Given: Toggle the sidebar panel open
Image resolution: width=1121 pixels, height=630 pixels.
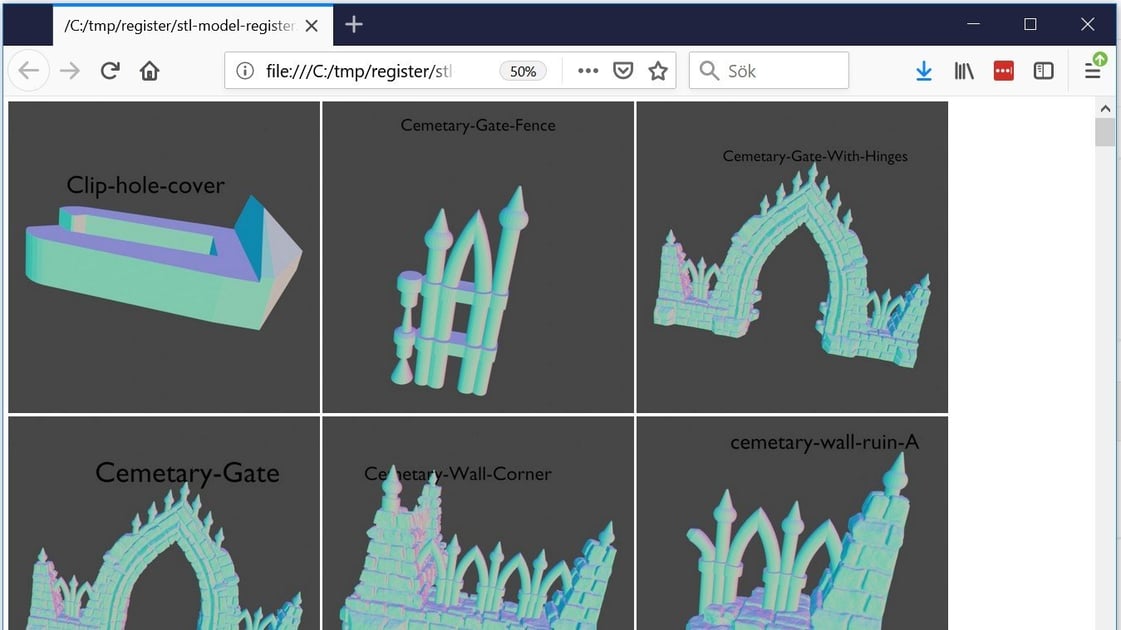Looking at the screenshot, I should [1043, 70].
